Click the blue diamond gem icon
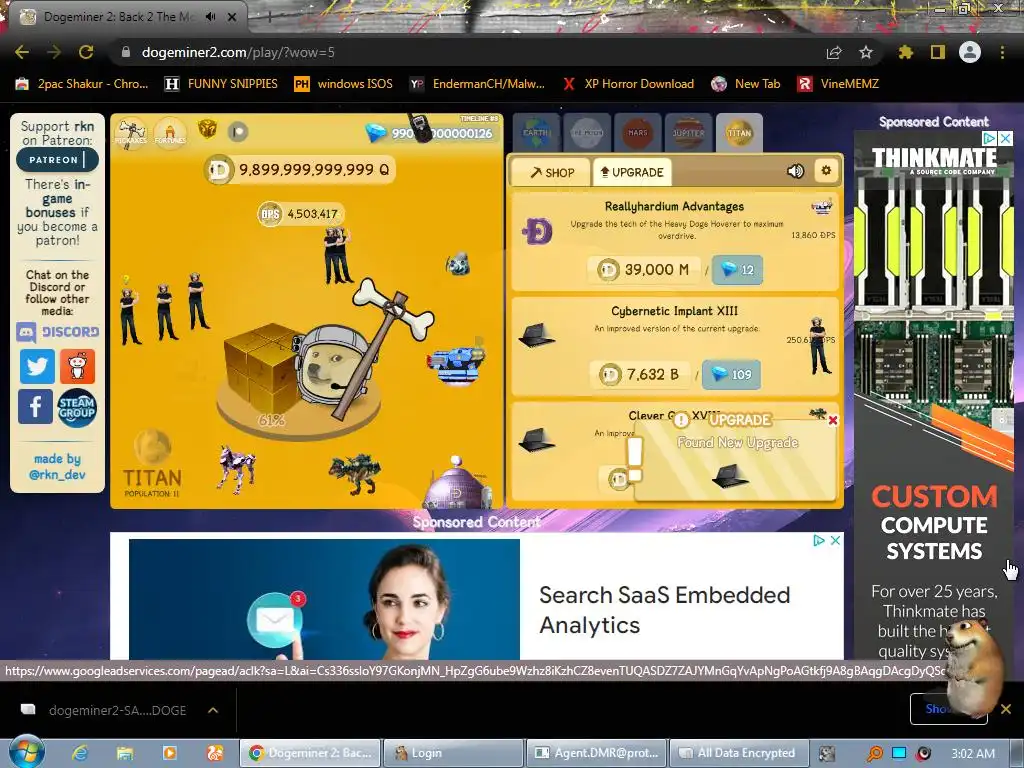This screenshot has width=1024, height=768. coord(375,133)
